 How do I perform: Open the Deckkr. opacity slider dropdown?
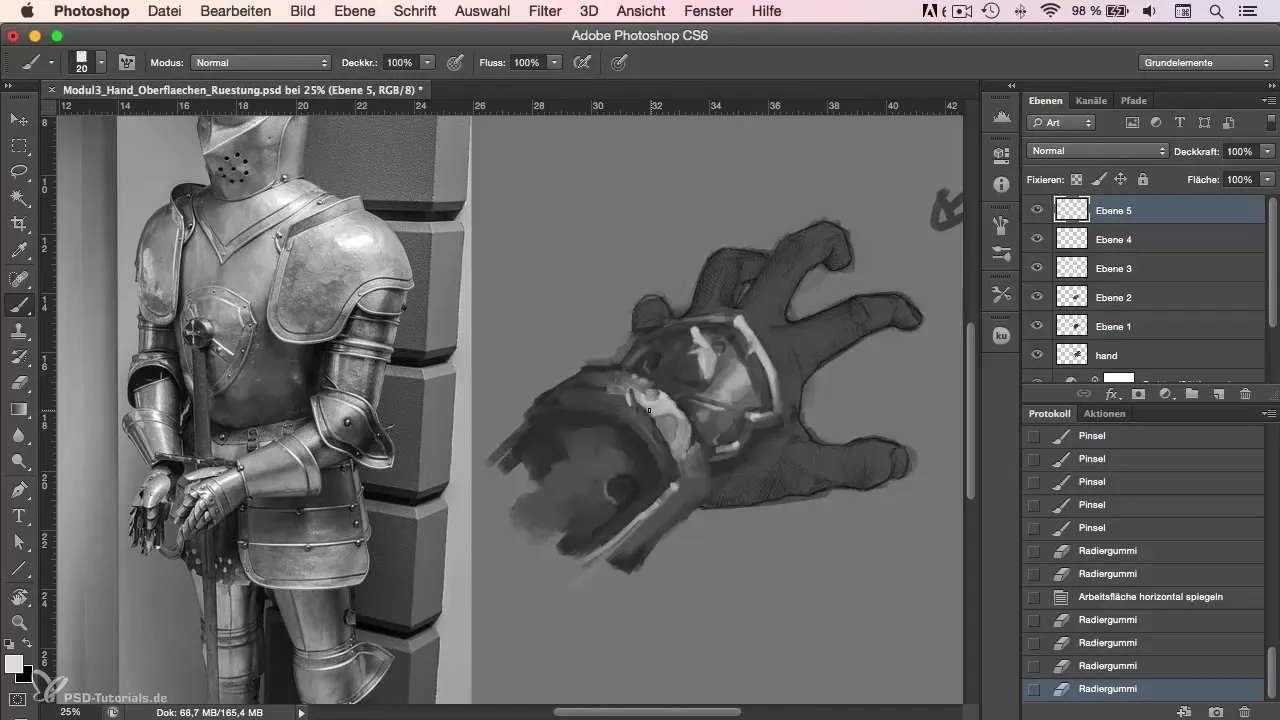tap(428, 62)
